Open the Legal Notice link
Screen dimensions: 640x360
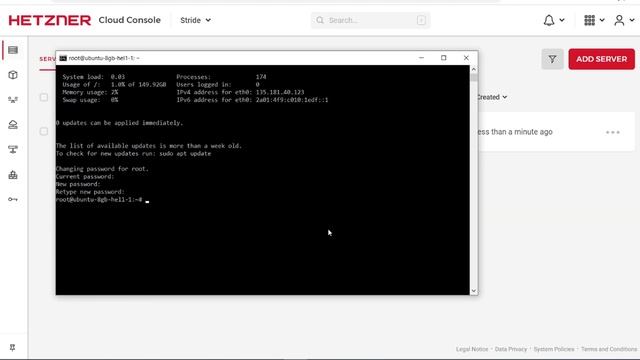pos(472,349)
